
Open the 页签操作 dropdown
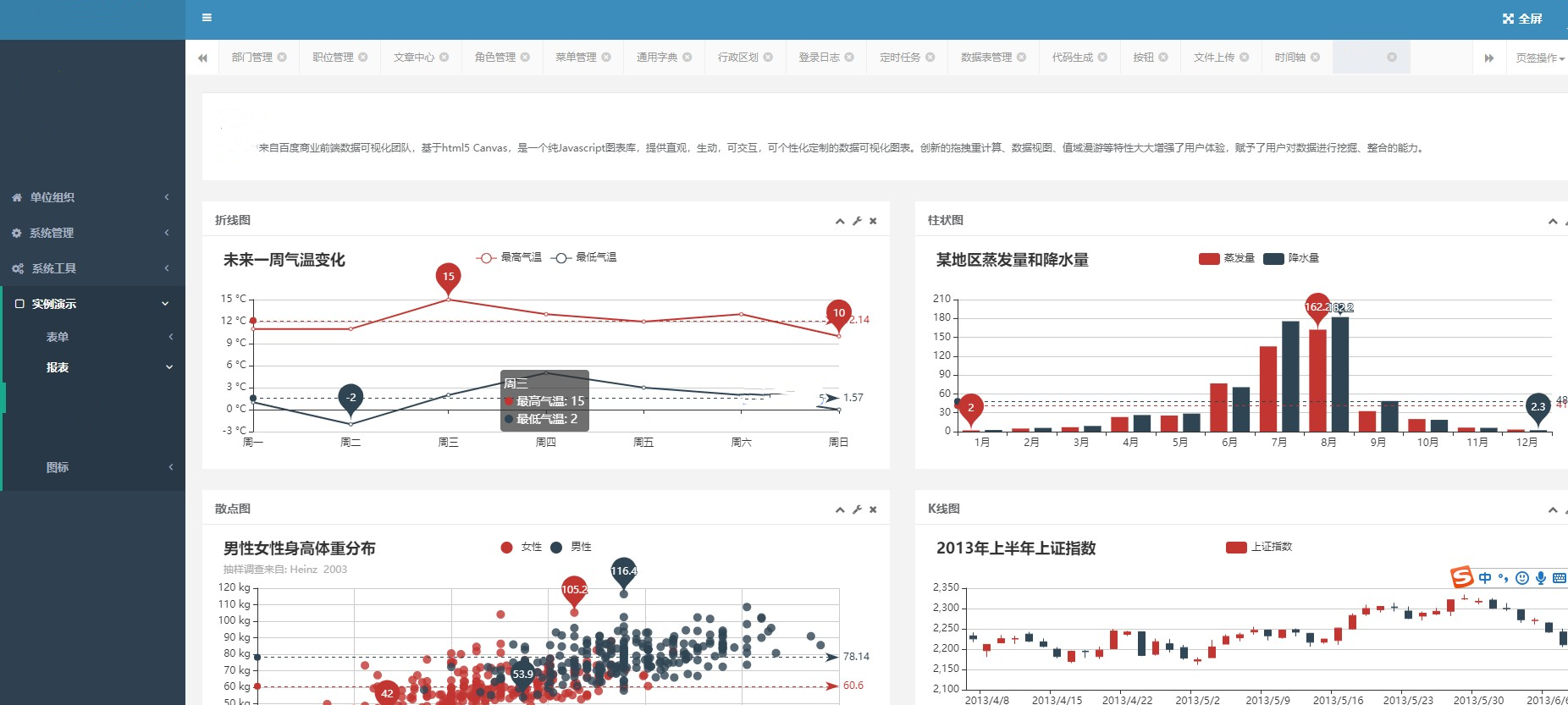(1540, 58)
